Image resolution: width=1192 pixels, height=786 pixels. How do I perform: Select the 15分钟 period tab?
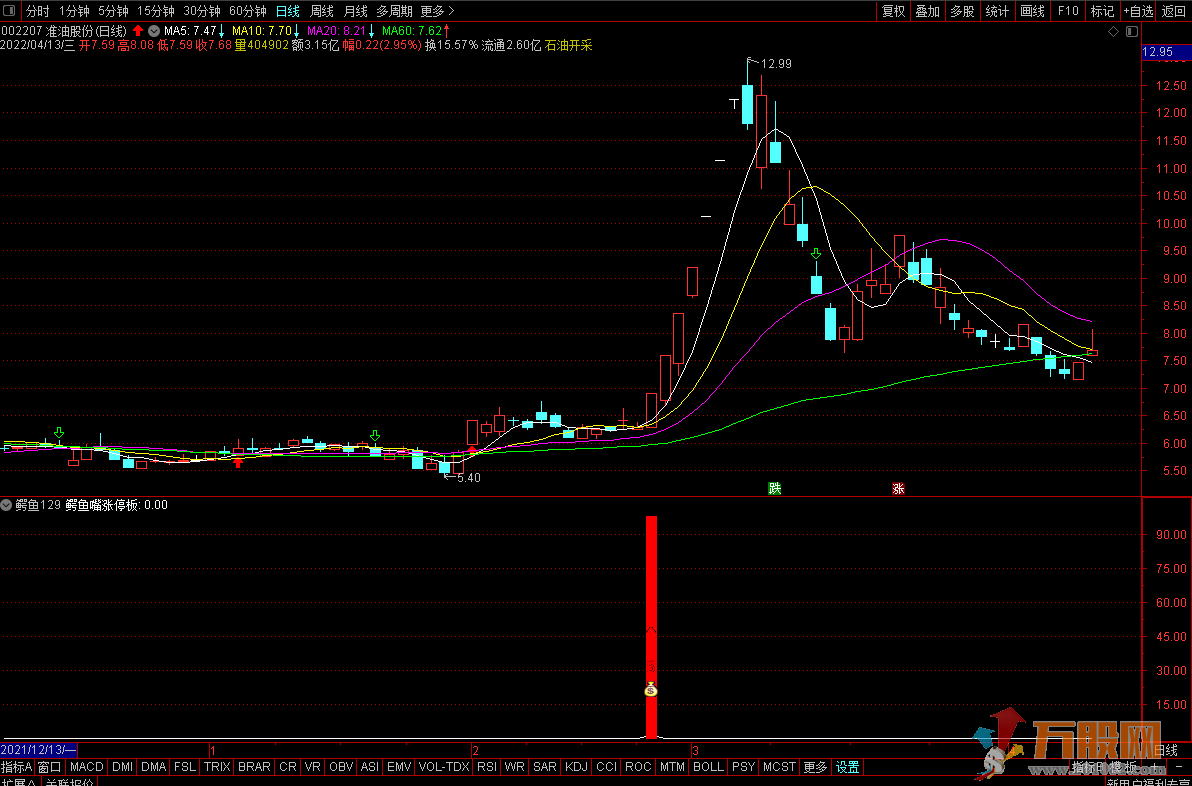156,11
